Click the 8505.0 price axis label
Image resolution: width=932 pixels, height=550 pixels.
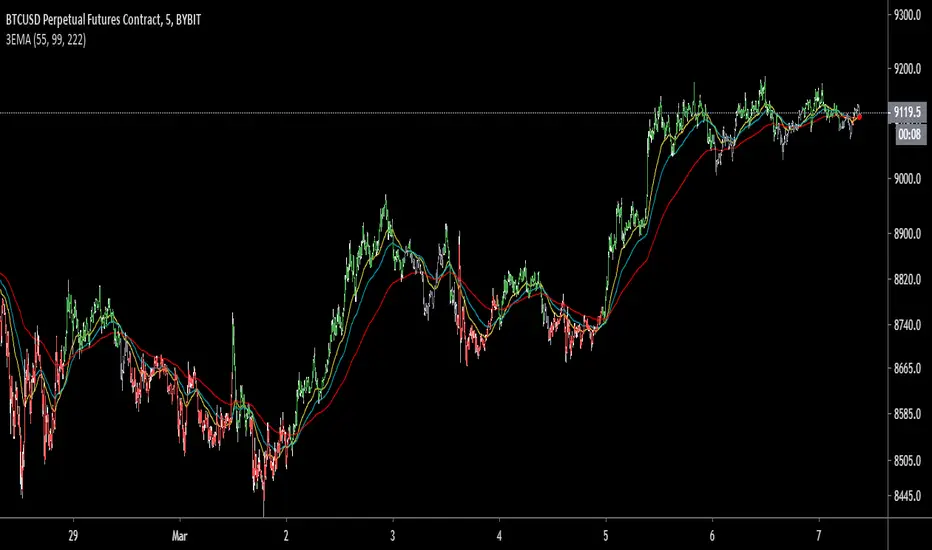coord(908,460)
